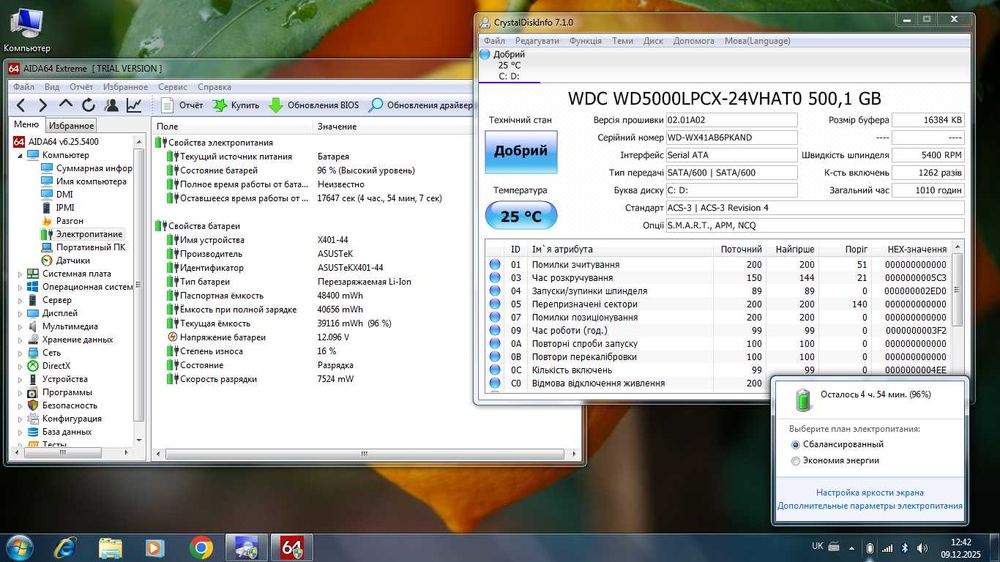The image size is (1000, 562).
Task: Switch to the Меню tab
Action: click(x=26, y=124)
